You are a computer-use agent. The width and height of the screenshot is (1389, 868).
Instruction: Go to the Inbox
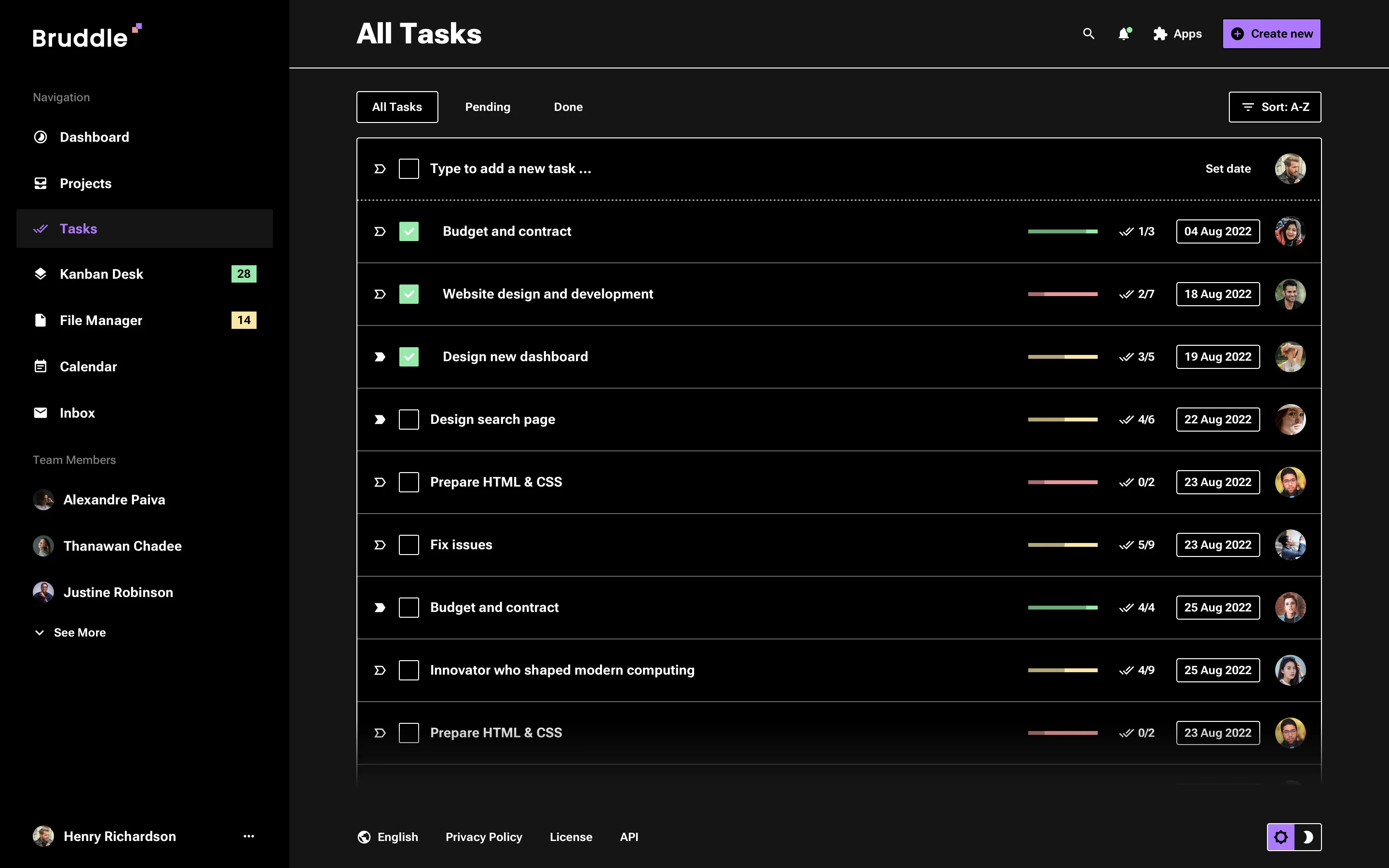tap(77, 412)
